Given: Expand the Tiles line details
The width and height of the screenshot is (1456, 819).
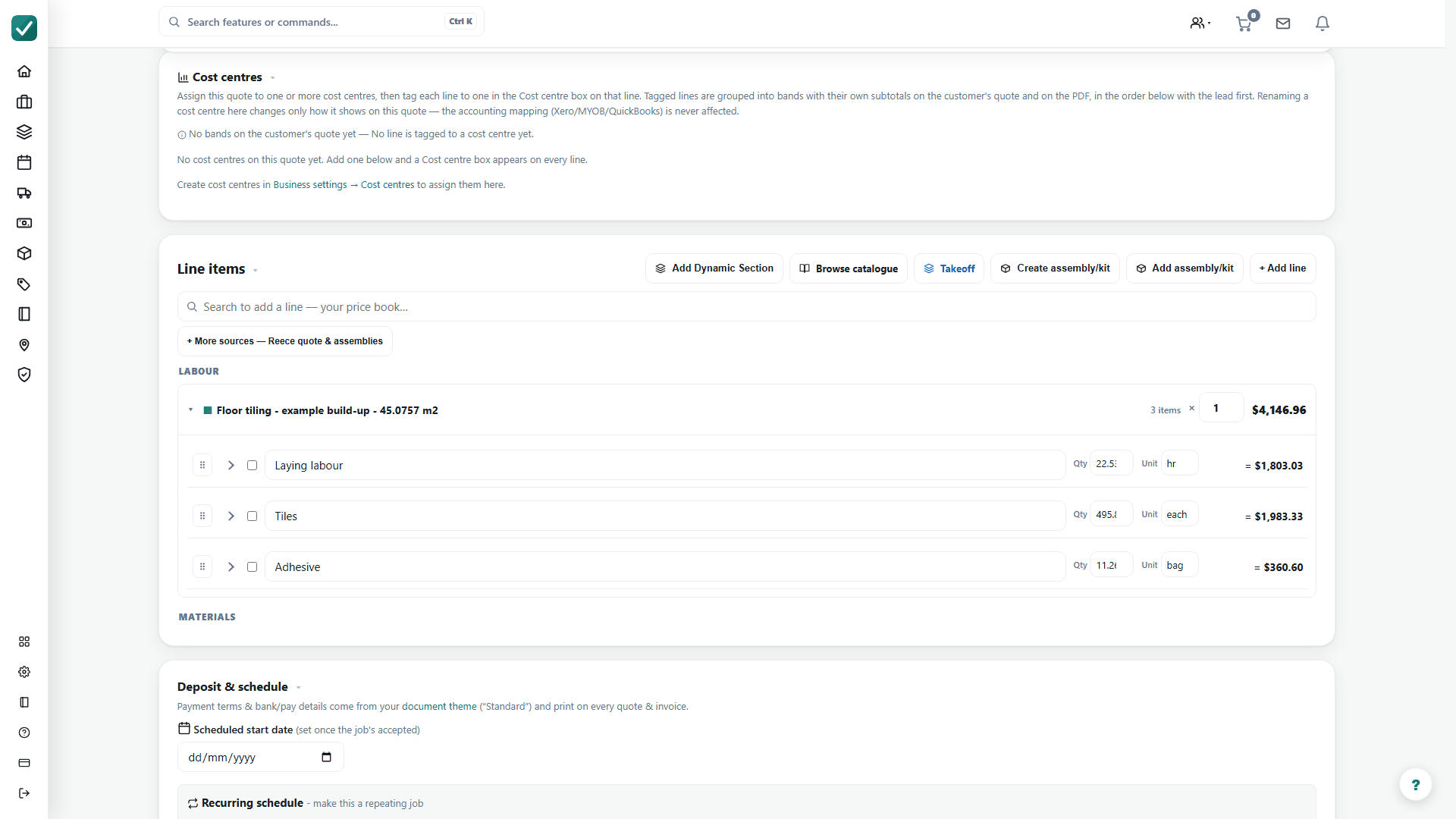Looking at the screenshot, I should (x=231, y=516).
